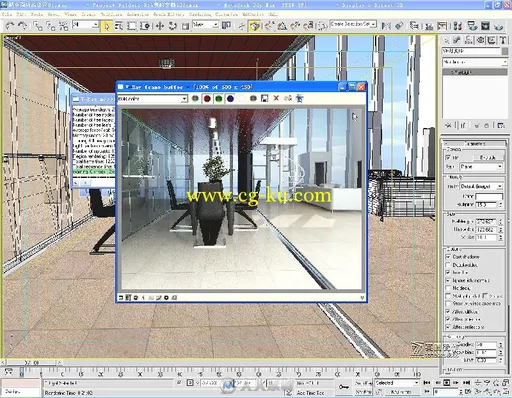Viewport: 512px width, 398px height.
Task: Click the Multiplier value field
Action: click(487, 205)
